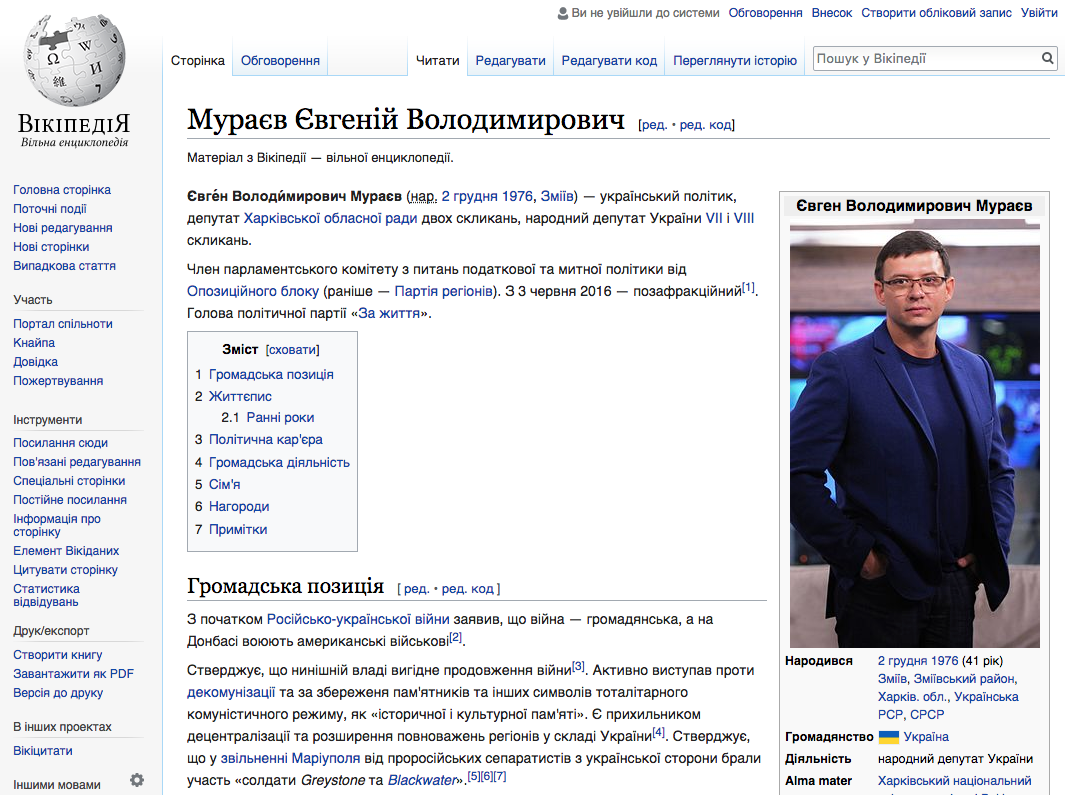Click footnote reference [1]
The image size is (1065, 795).
(x=748, y=287)
